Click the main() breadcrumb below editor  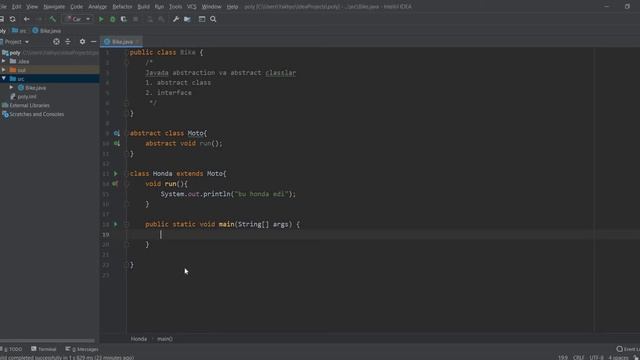tap(164, 339)
